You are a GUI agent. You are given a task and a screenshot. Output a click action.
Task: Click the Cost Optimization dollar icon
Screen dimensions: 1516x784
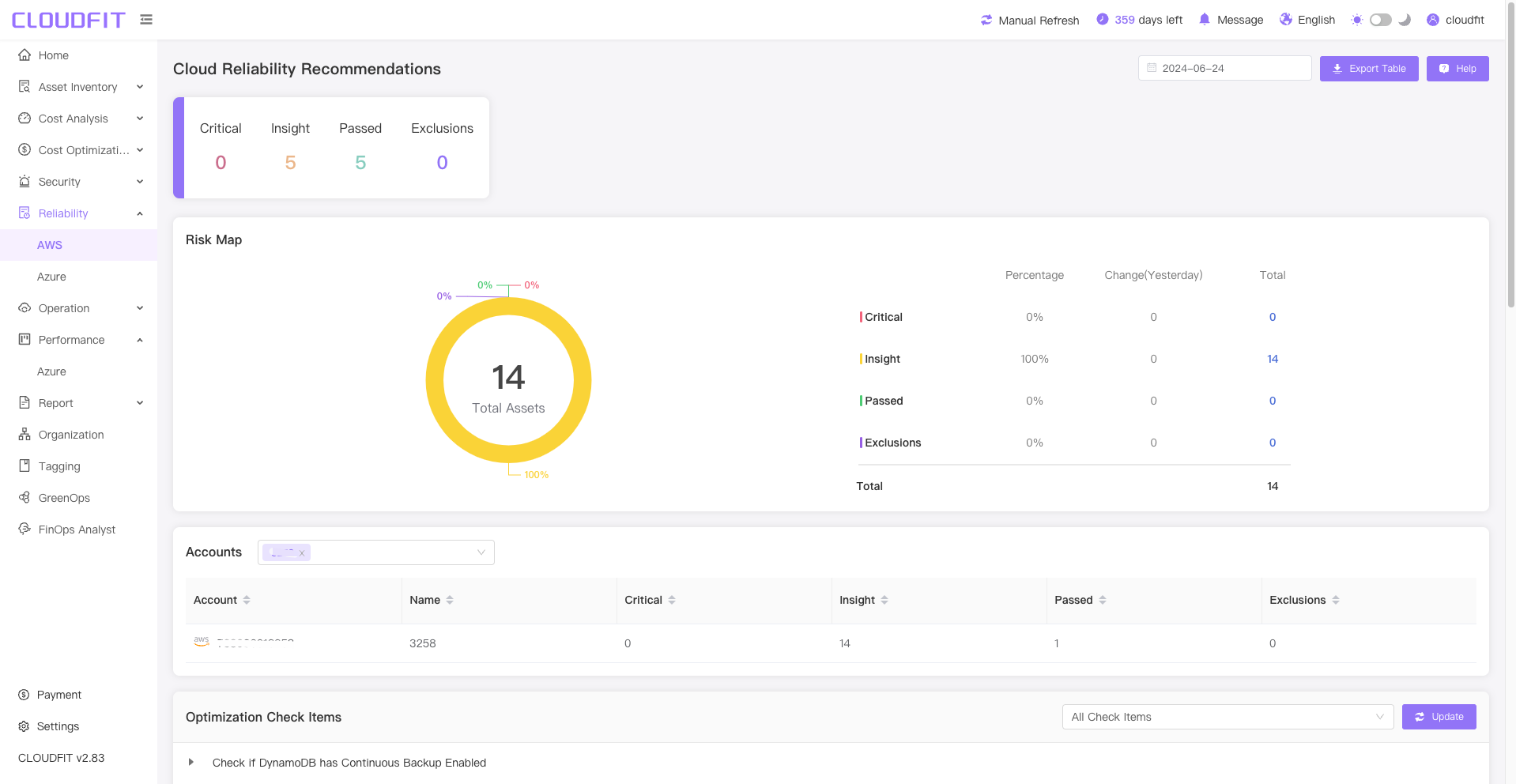pyautogui.click(x=25, y=150)
